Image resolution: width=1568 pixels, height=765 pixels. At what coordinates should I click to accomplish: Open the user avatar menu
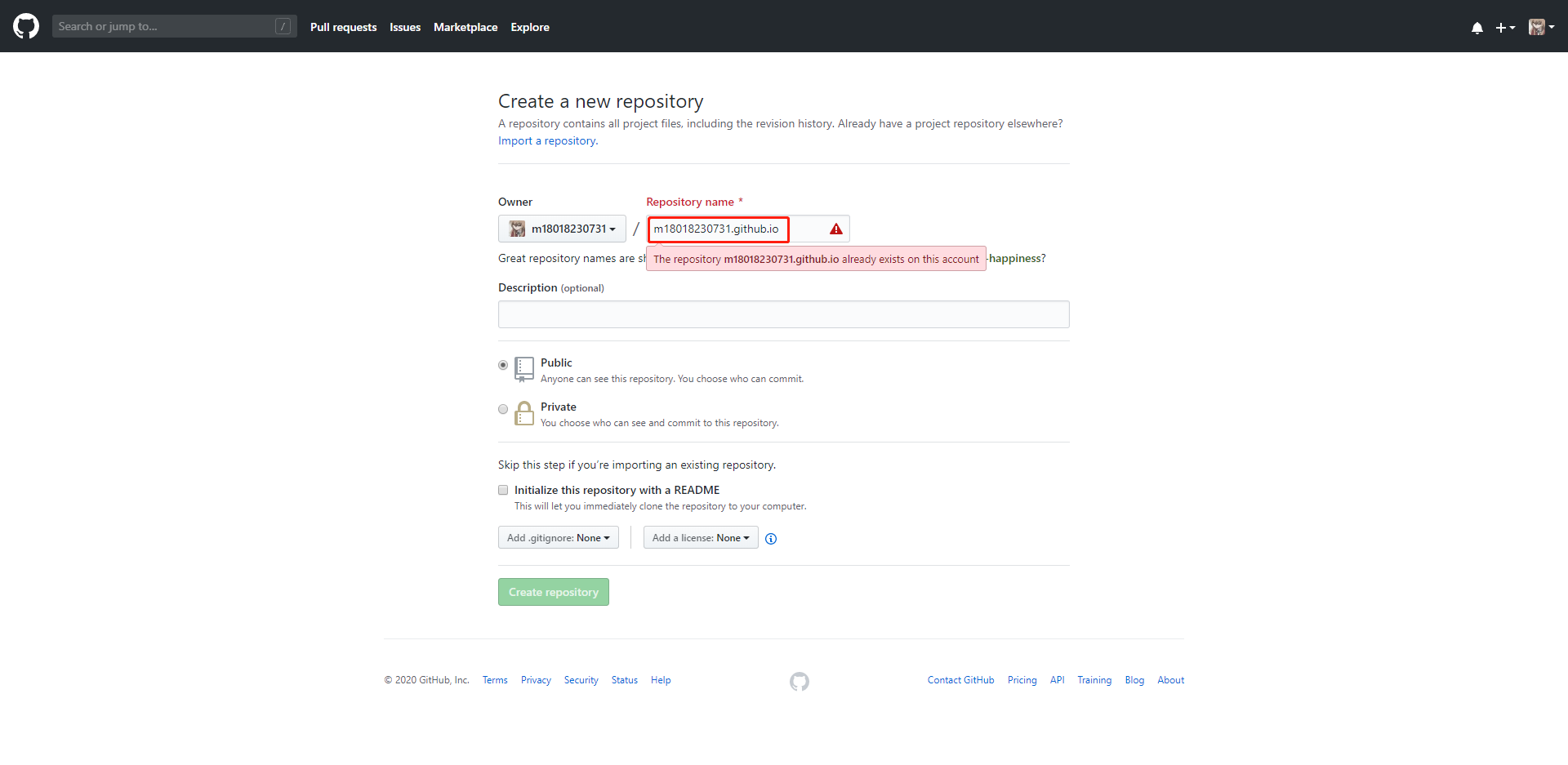point(1541,27)
